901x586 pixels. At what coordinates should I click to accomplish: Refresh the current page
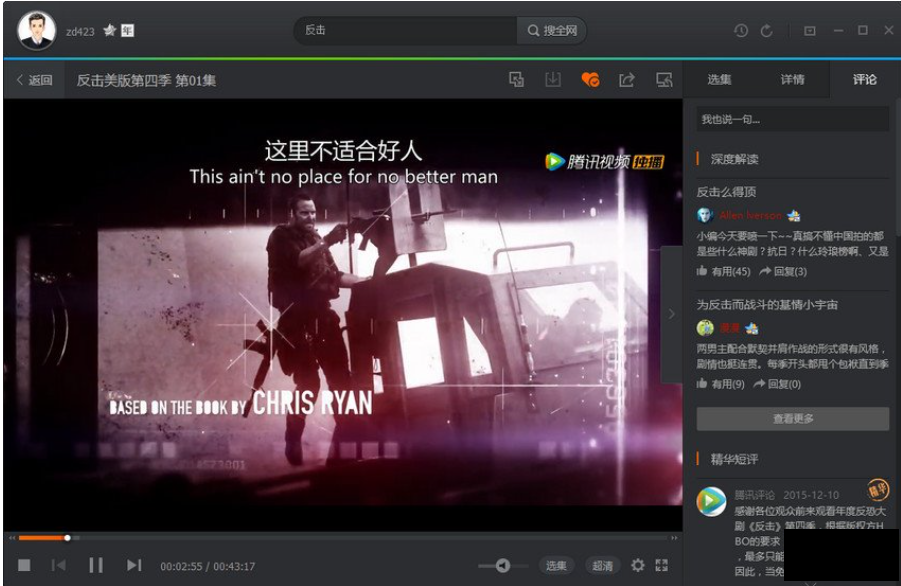(767, 30)
